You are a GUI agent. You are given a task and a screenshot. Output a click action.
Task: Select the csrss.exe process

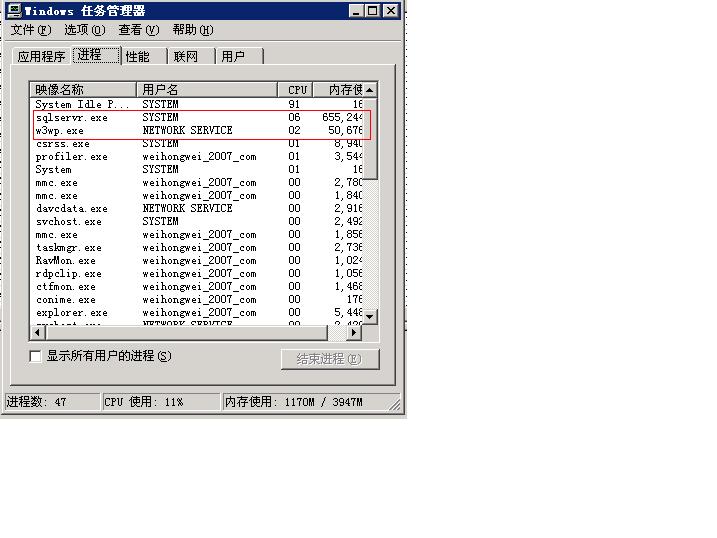click(x=197, y=144)
